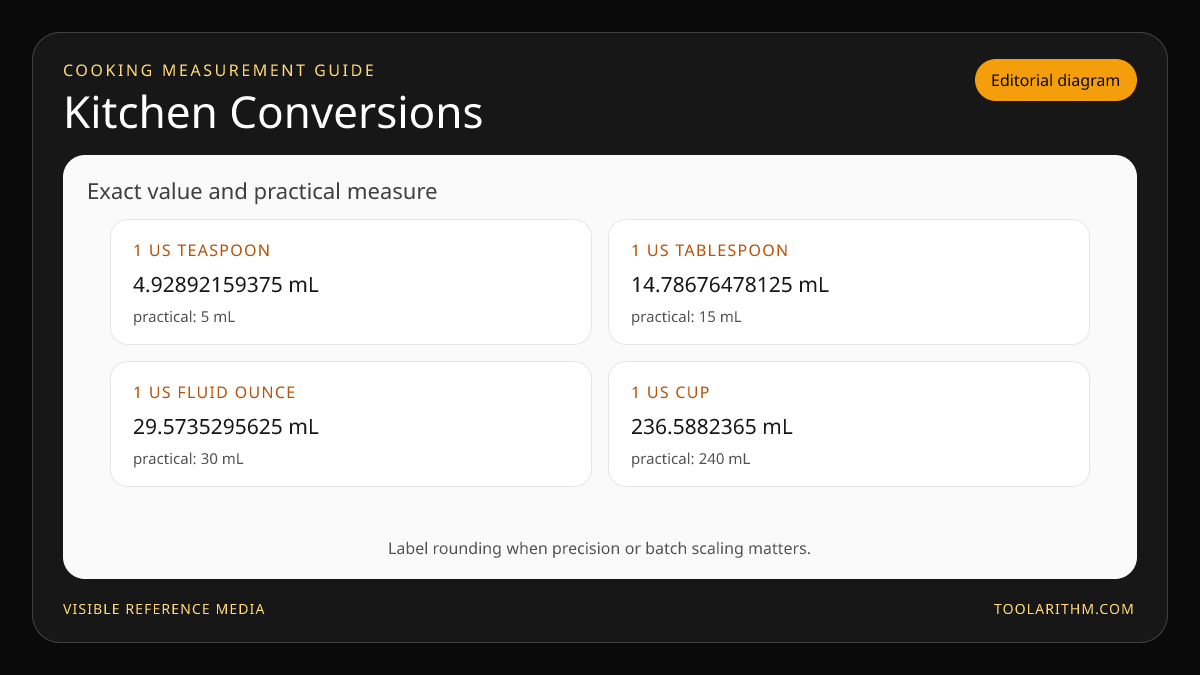Click the label rounding footnote sentence
Image resolution: width=1200 pixels, height=675 pixels.
tap(599, 549)
